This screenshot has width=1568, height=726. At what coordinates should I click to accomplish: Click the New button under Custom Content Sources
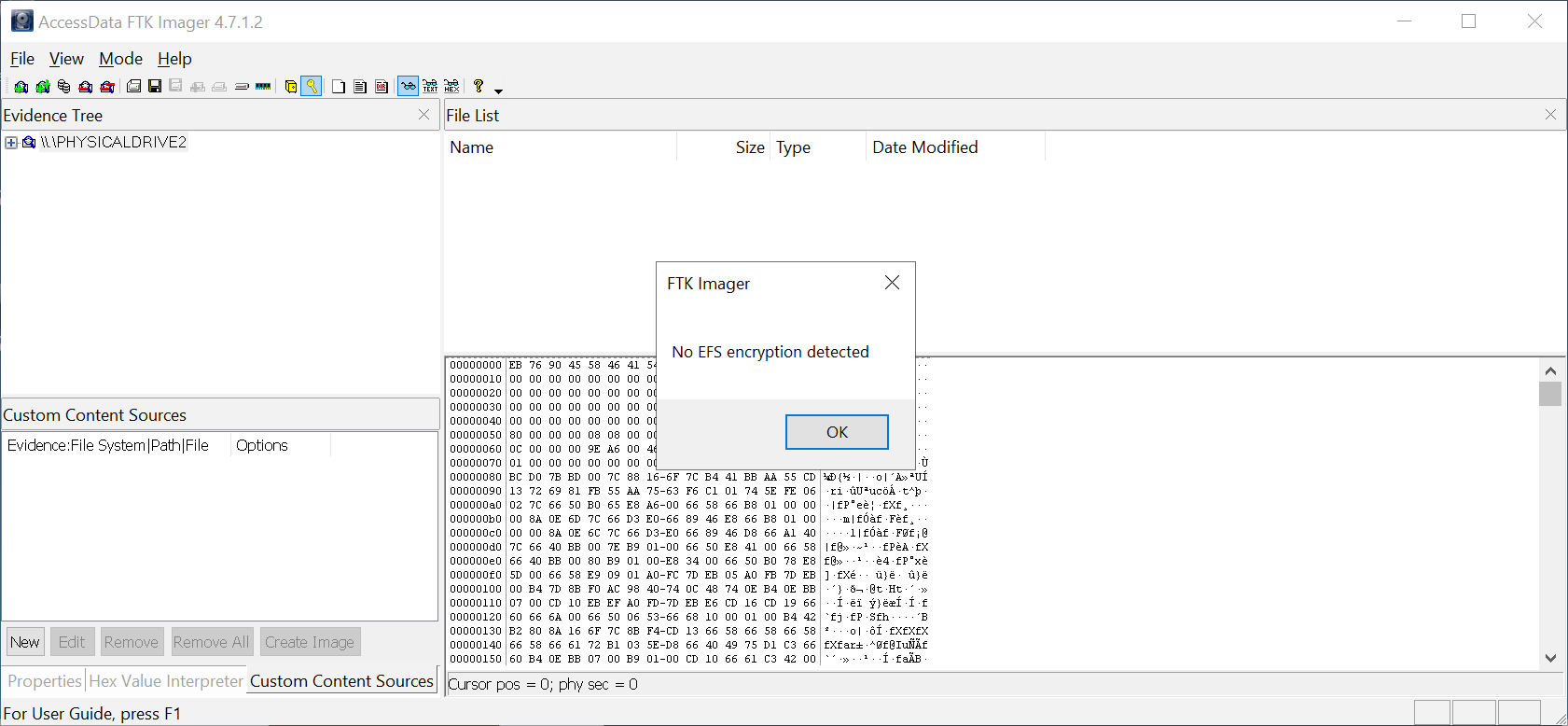pyautogui.click(x=25, y=642)
